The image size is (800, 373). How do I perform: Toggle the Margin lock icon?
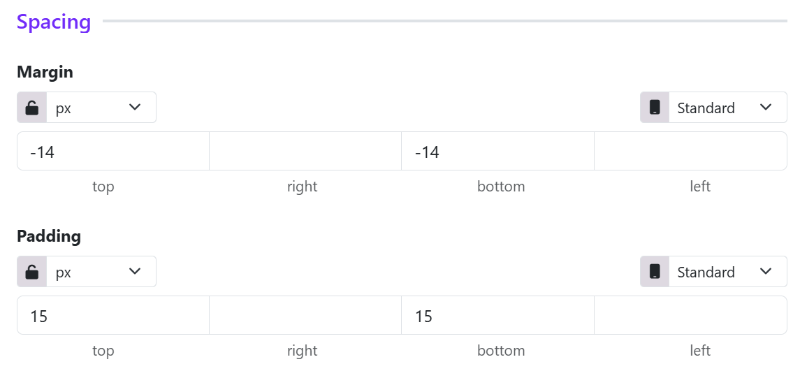click(x=32, y=107)
